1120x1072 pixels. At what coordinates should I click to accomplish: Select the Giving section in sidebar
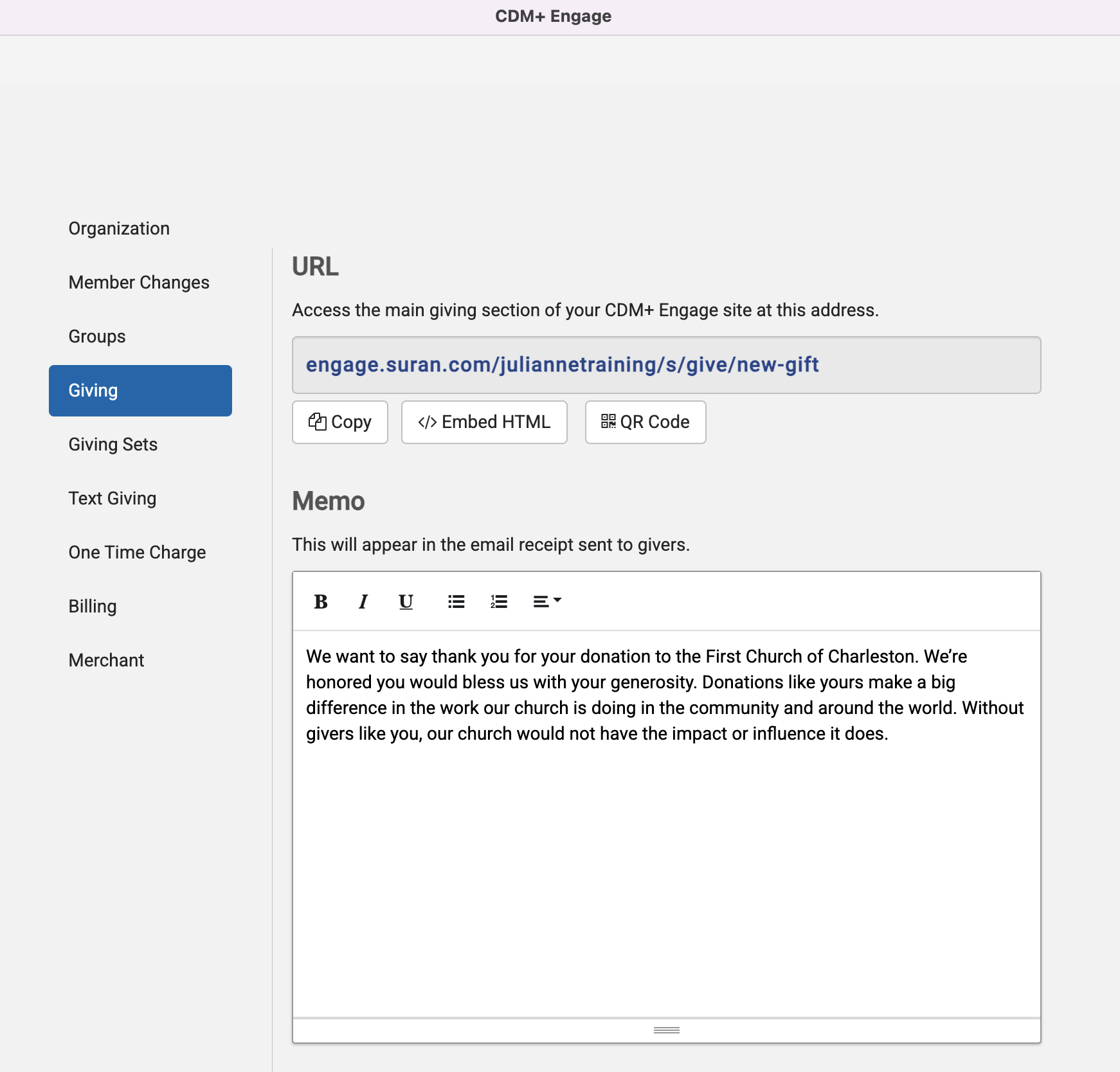click(x=140, y=391)
